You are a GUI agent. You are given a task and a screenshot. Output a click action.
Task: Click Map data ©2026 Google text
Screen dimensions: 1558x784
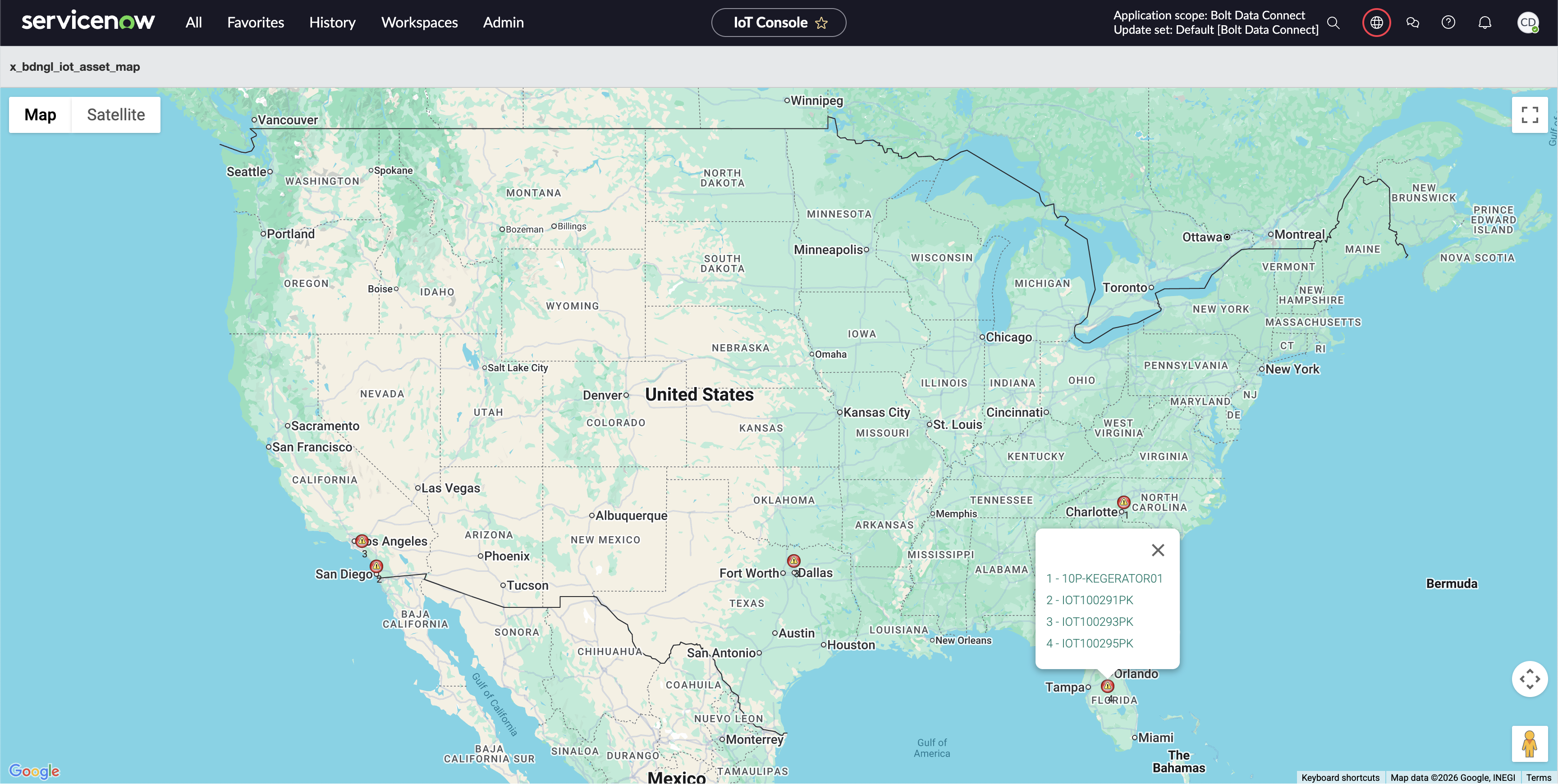point(1453,777)
